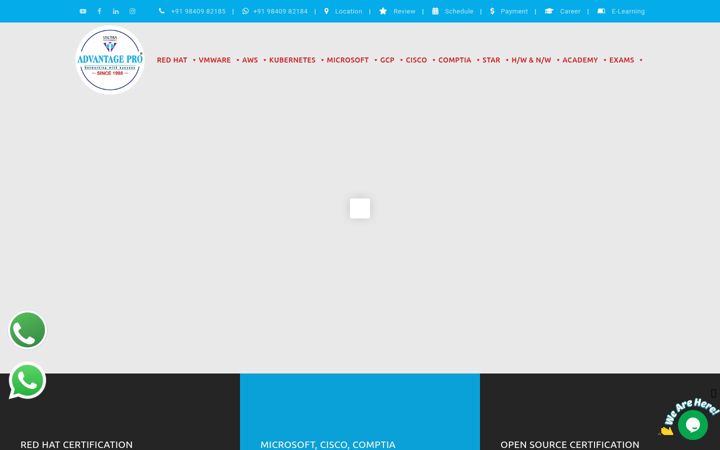Open the KUBERNETES menu
The width and height of the screenshot is (720, 450).
(x=292, y=60)
